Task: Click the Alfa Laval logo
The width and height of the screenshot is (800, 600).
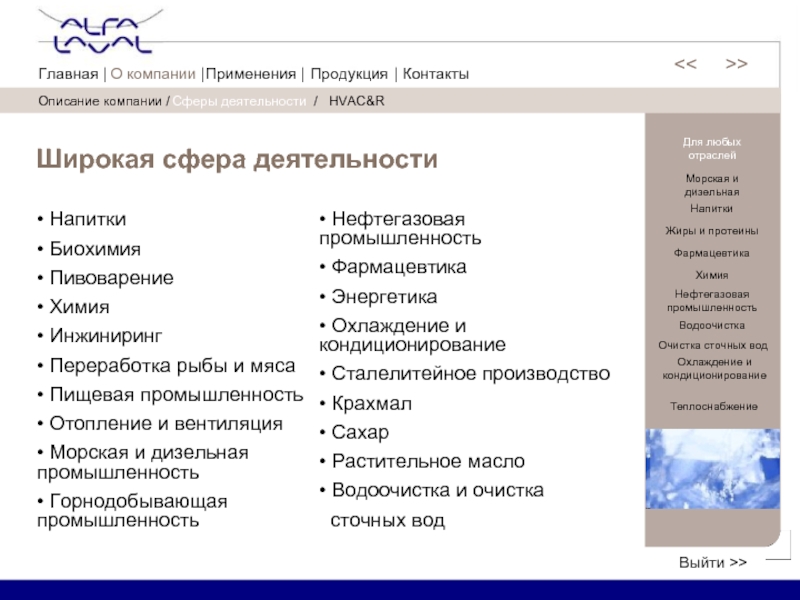Action: pos(102,32)
